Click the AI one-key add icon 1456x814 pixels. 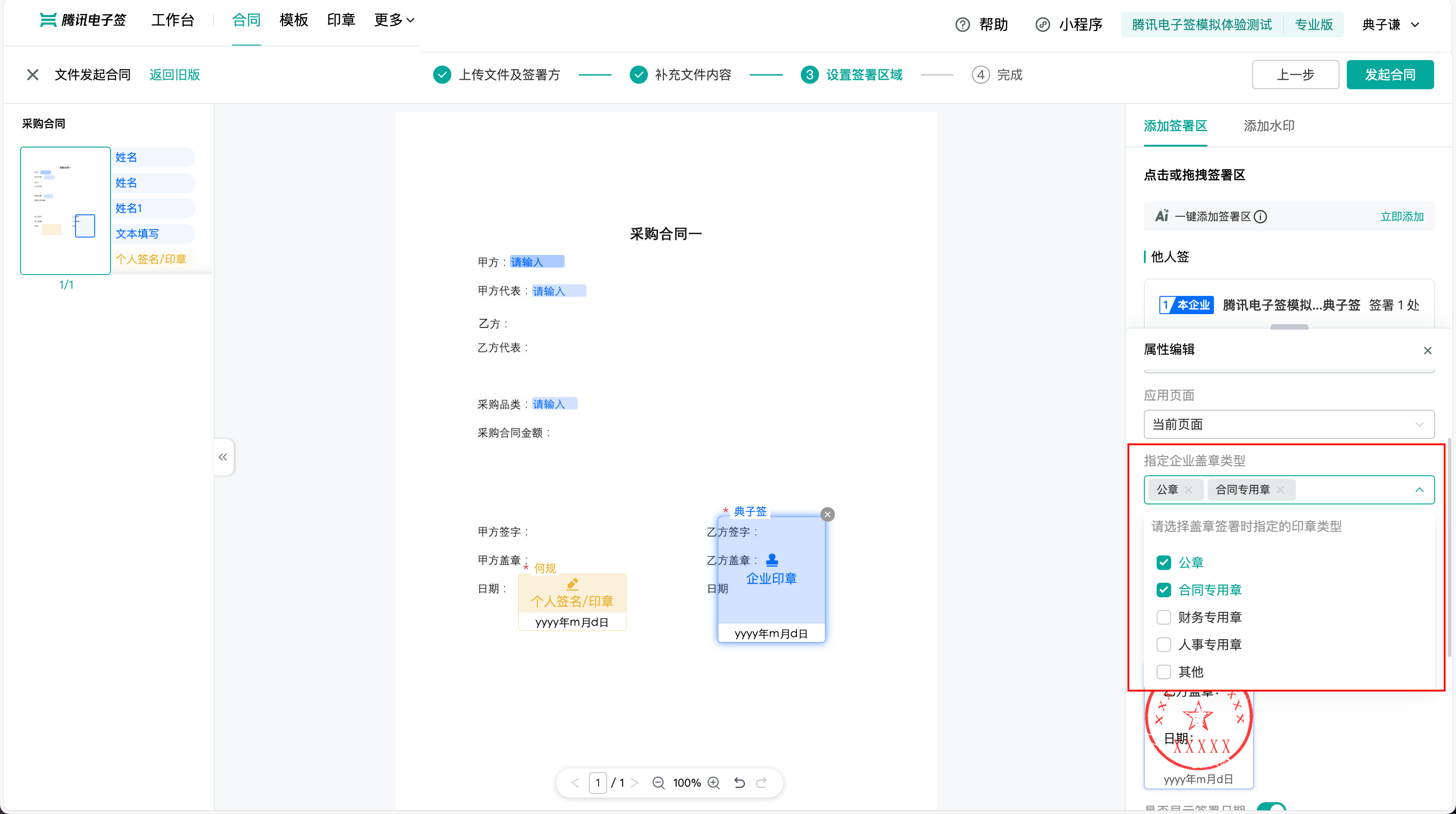(x=1162, y=216)
